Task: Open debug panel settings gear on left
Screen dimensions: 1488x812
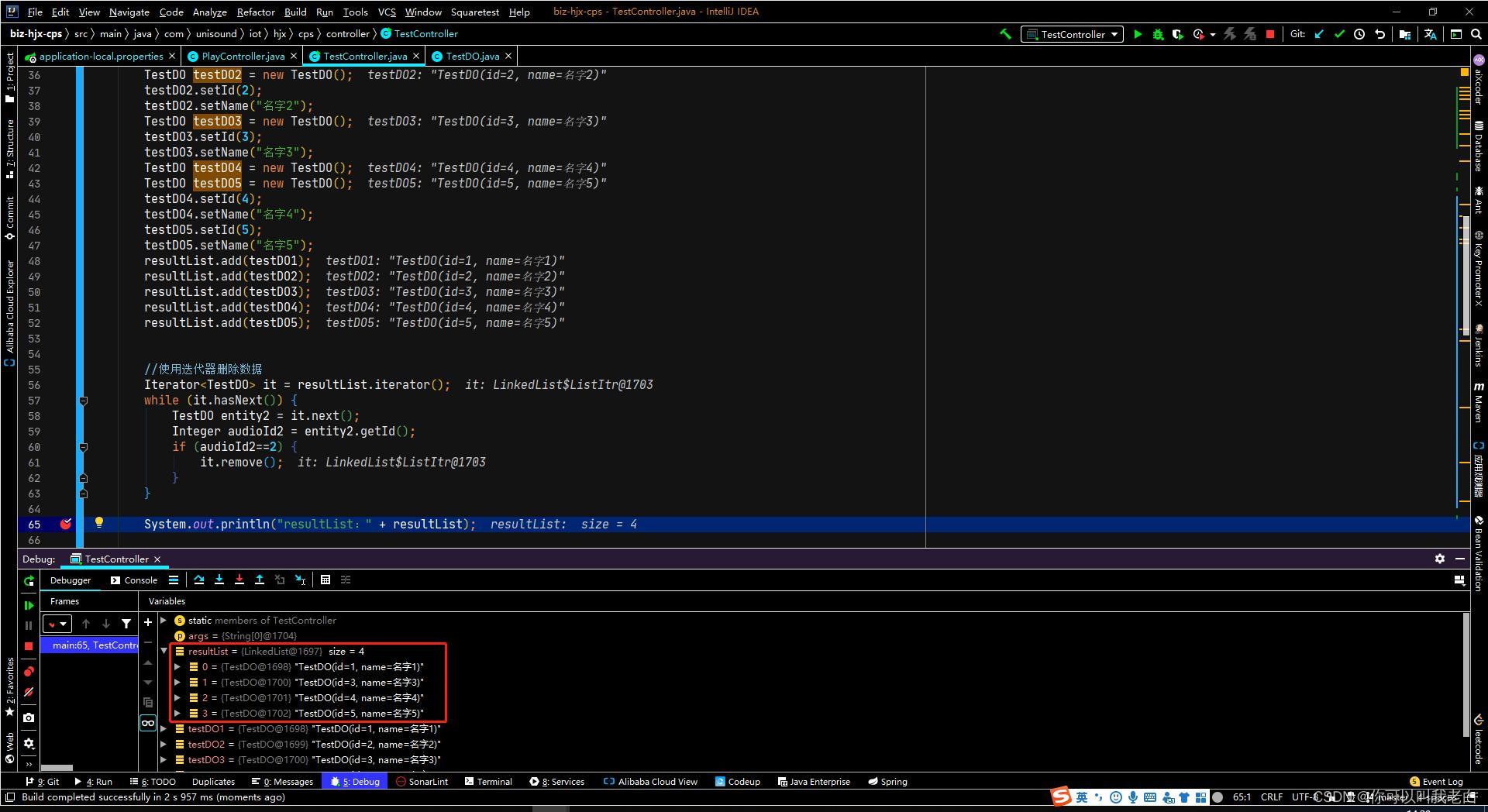Action: pyautogui.click(x=29, y=744)
